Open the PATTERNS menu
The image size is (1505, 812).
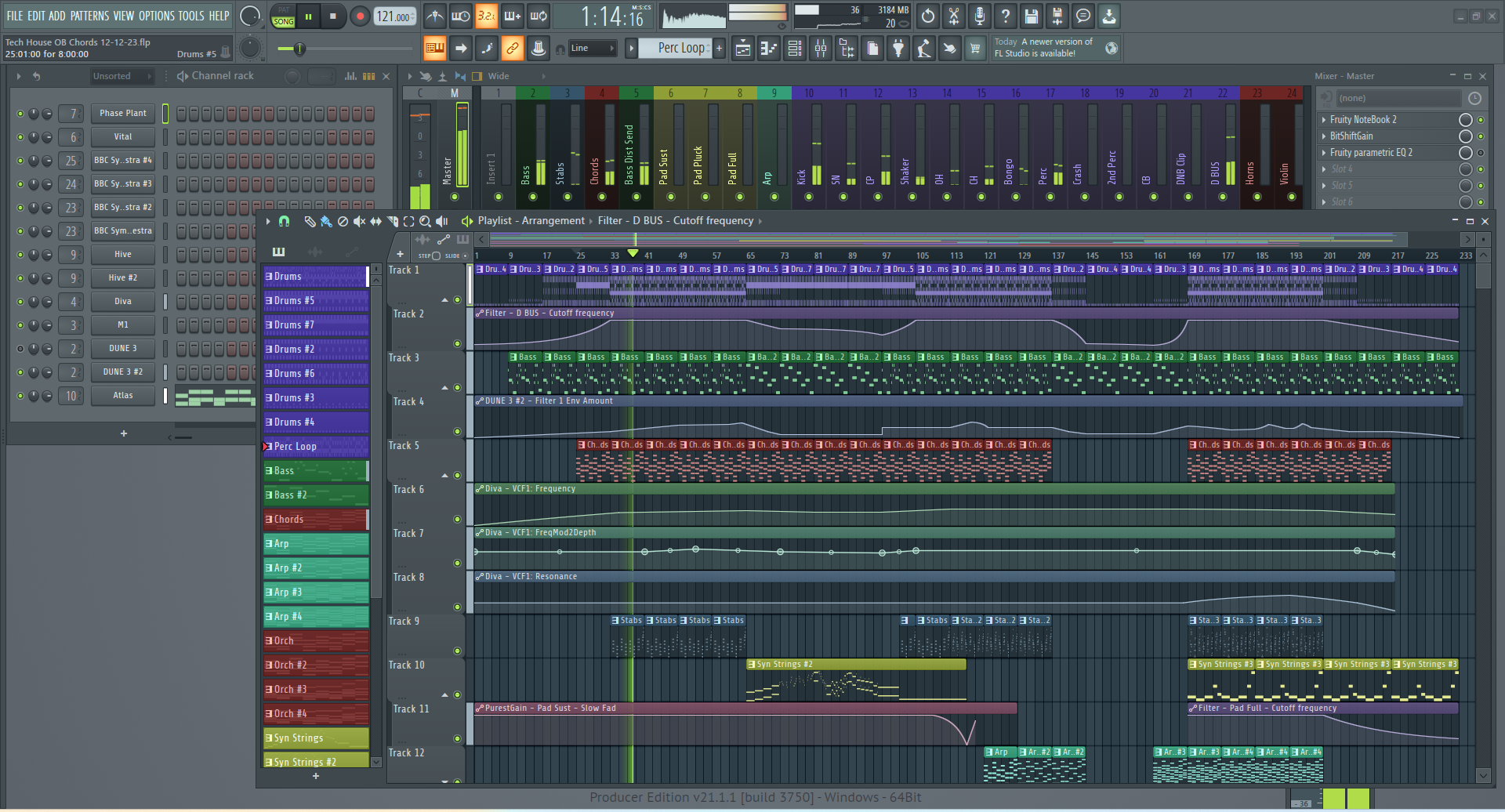(90, 16)
